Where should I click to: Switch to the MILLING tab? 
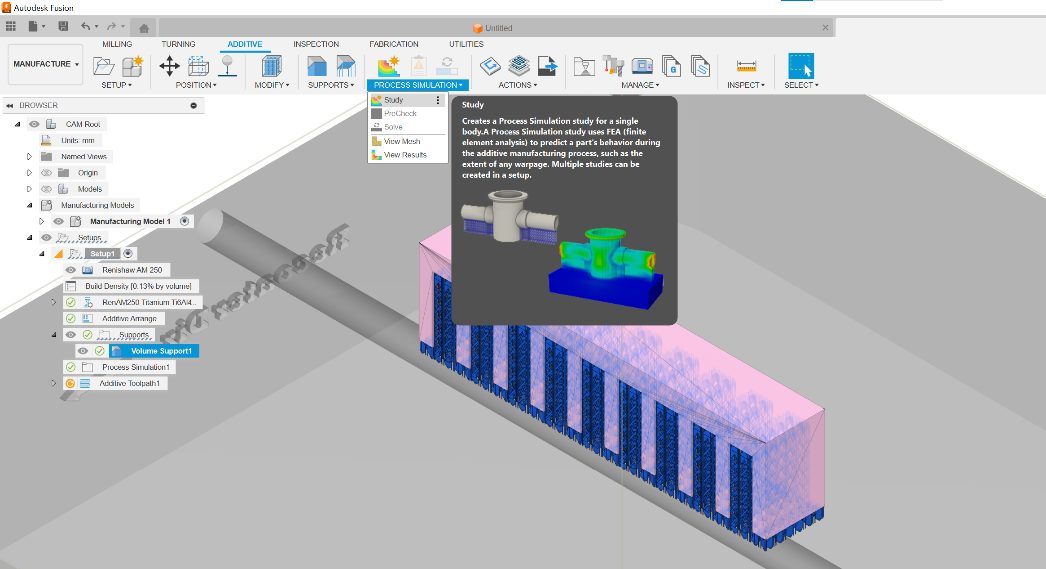point(117,44)
